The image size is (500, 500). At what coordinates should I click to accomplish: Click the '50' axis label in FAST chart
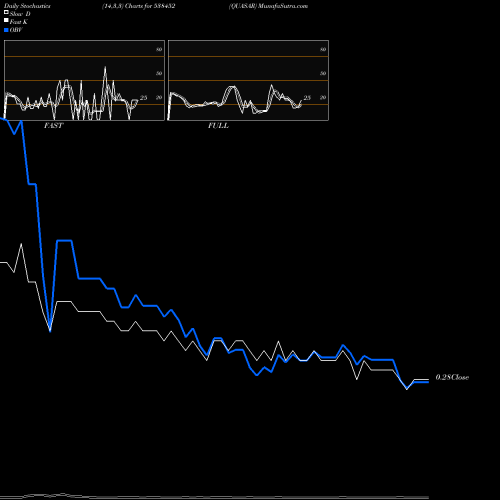(159, 73)
